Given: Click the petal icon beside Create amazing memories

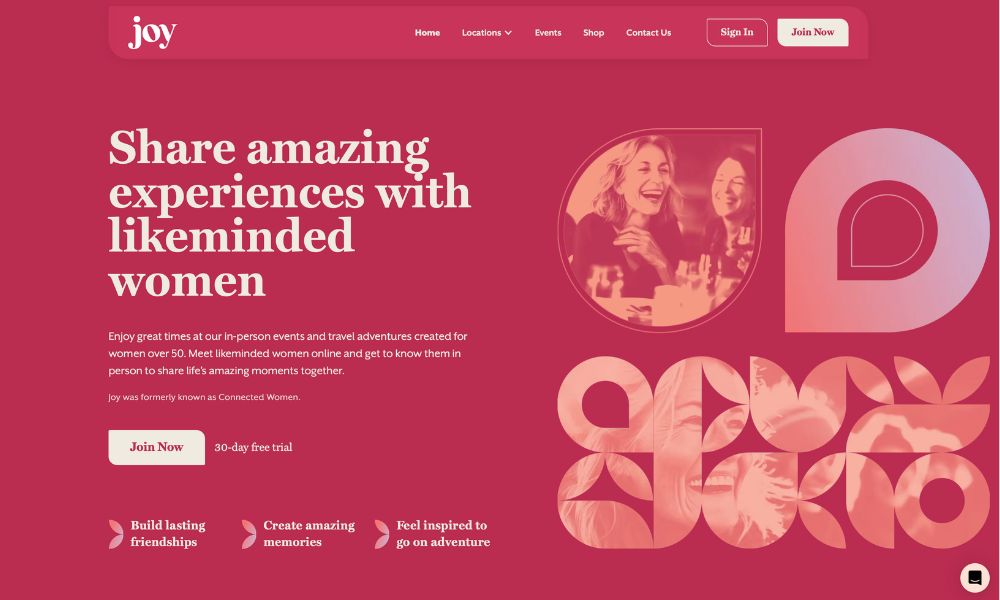Looking at the screenshot, I should pos(249,534).
